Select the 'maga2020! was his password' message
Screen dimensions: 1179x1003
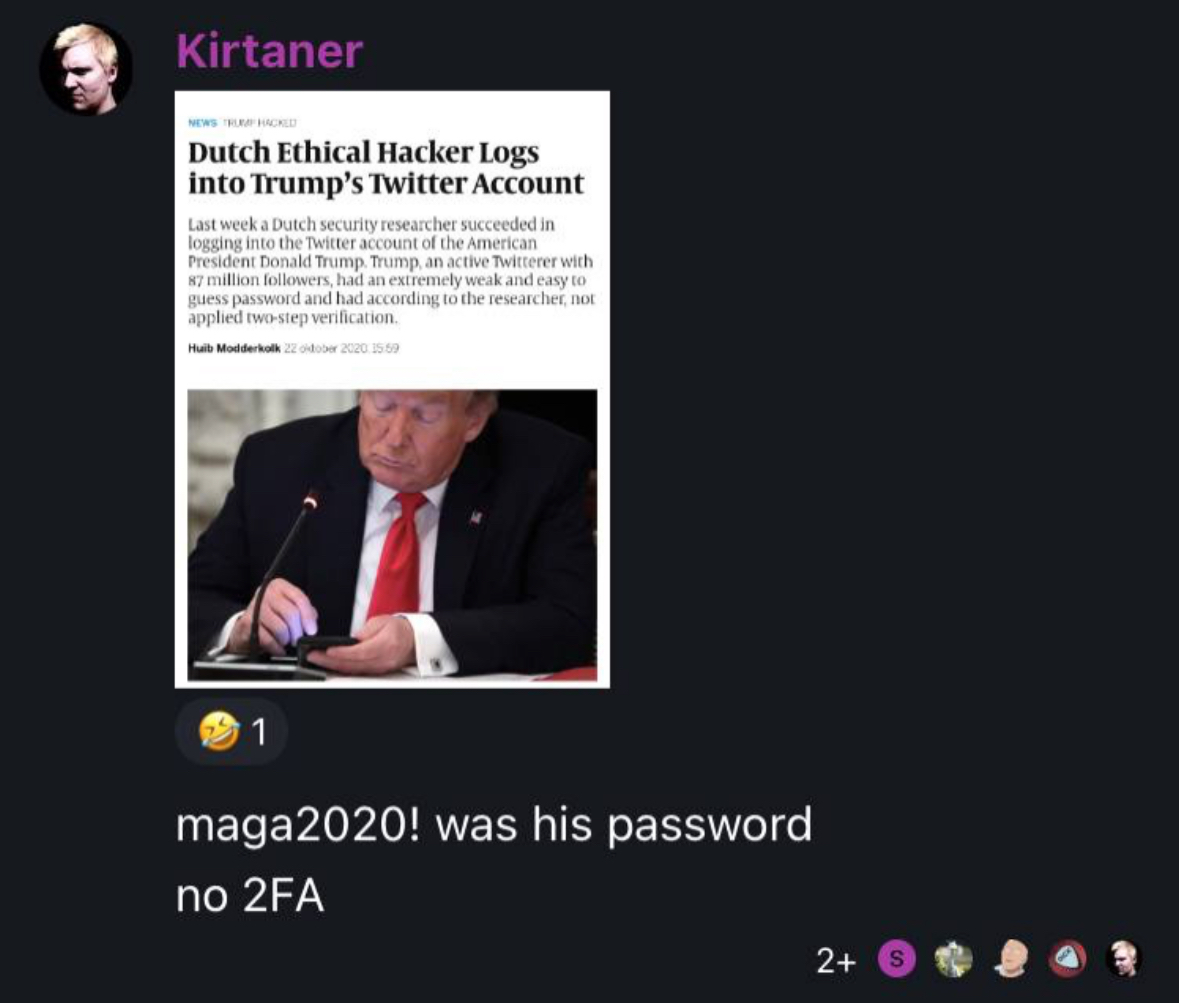click(x=494, y=825)
